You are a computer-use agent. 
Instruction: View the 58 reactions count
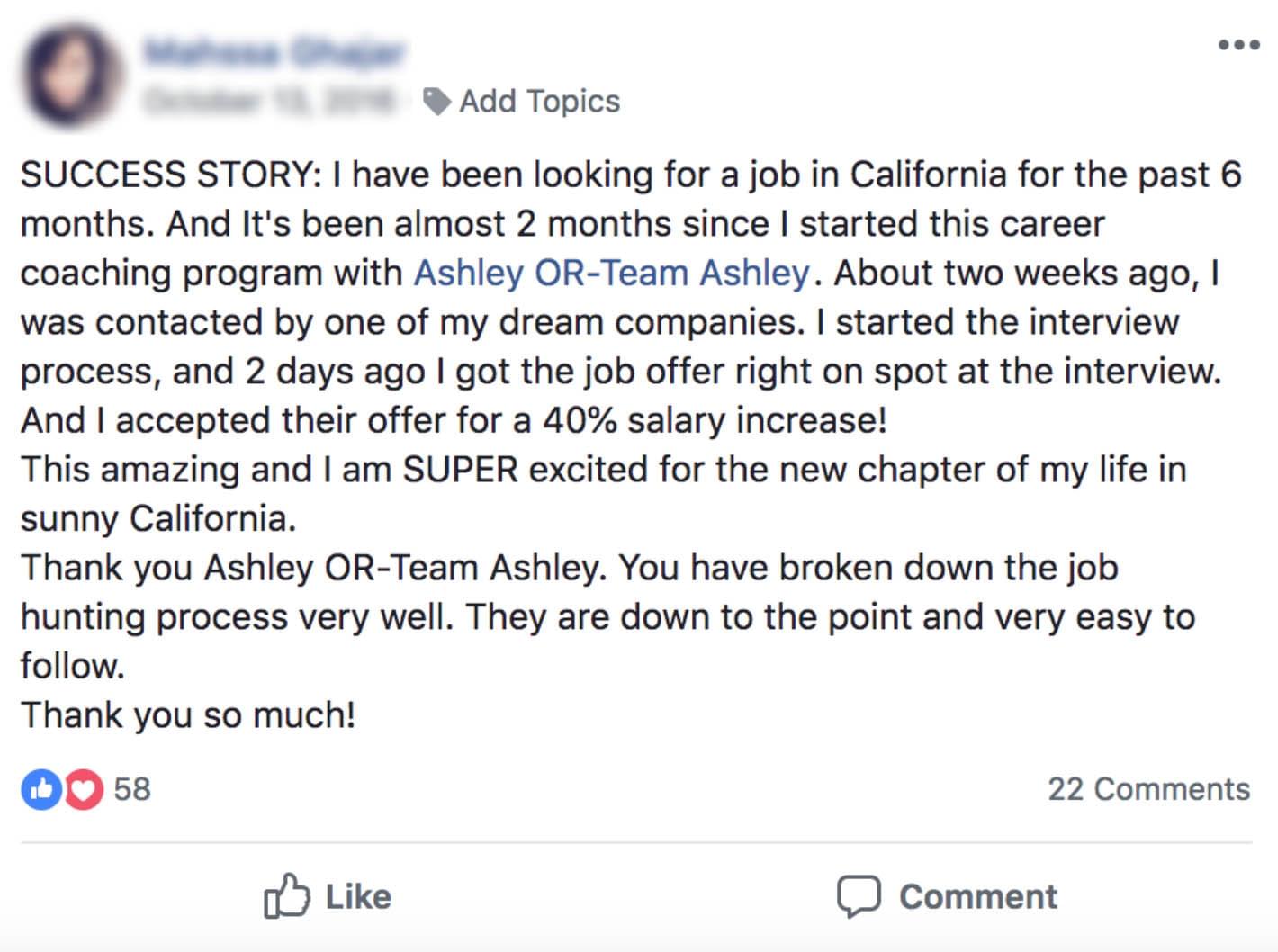(x=131, y=789)
